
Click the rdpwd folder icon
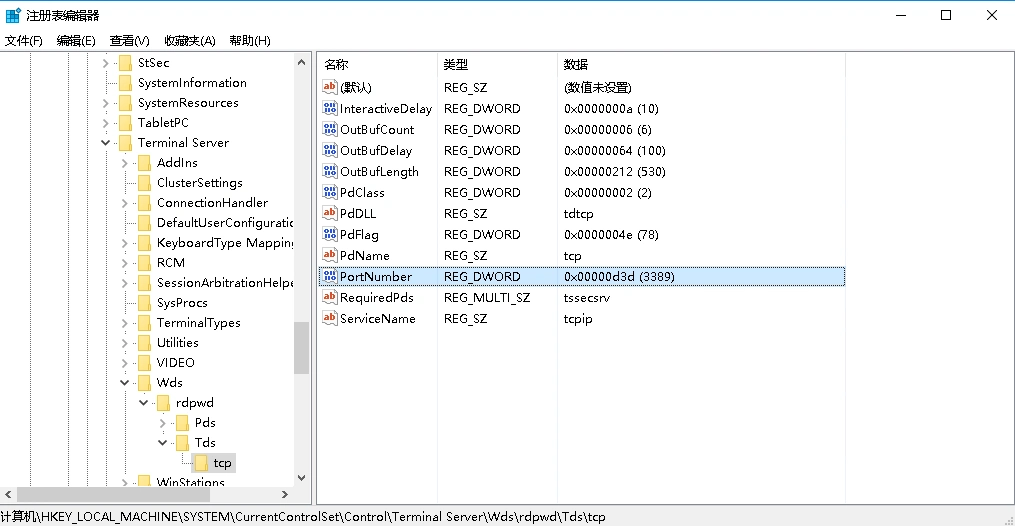[x=163, y=403]
